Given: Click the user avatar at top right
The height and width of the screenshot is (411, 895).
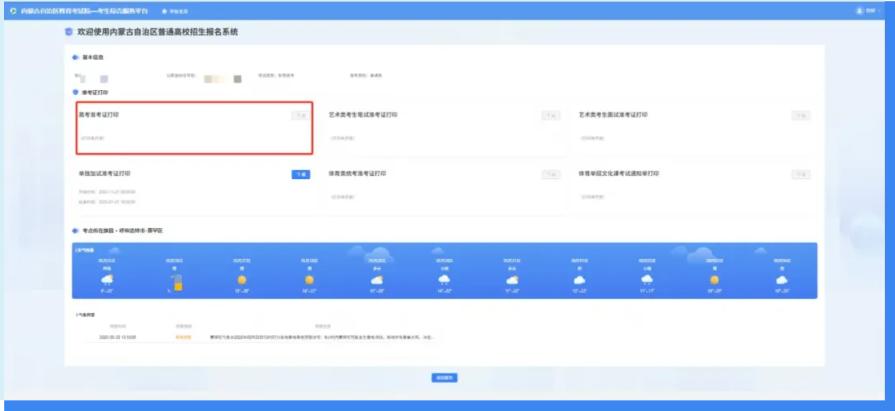Looking at the screenshot, I should click(x=859, y=10).
